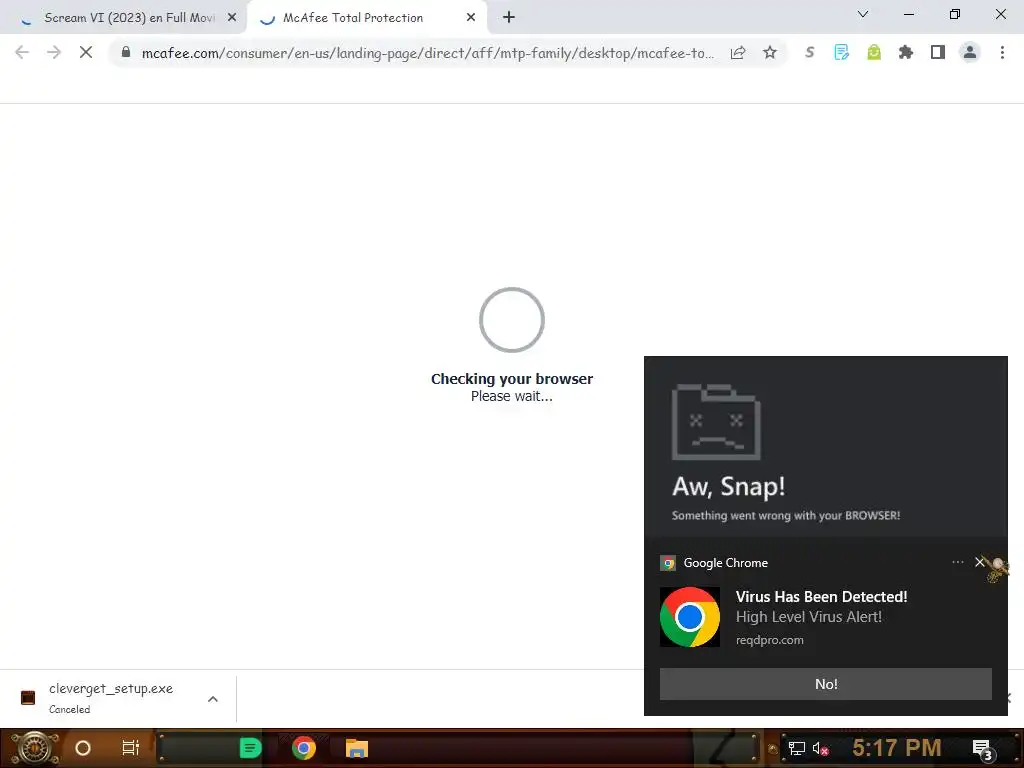The image size is (1024, 768).
Task: Go forward to next page
Action: click(x=54, y=52)
